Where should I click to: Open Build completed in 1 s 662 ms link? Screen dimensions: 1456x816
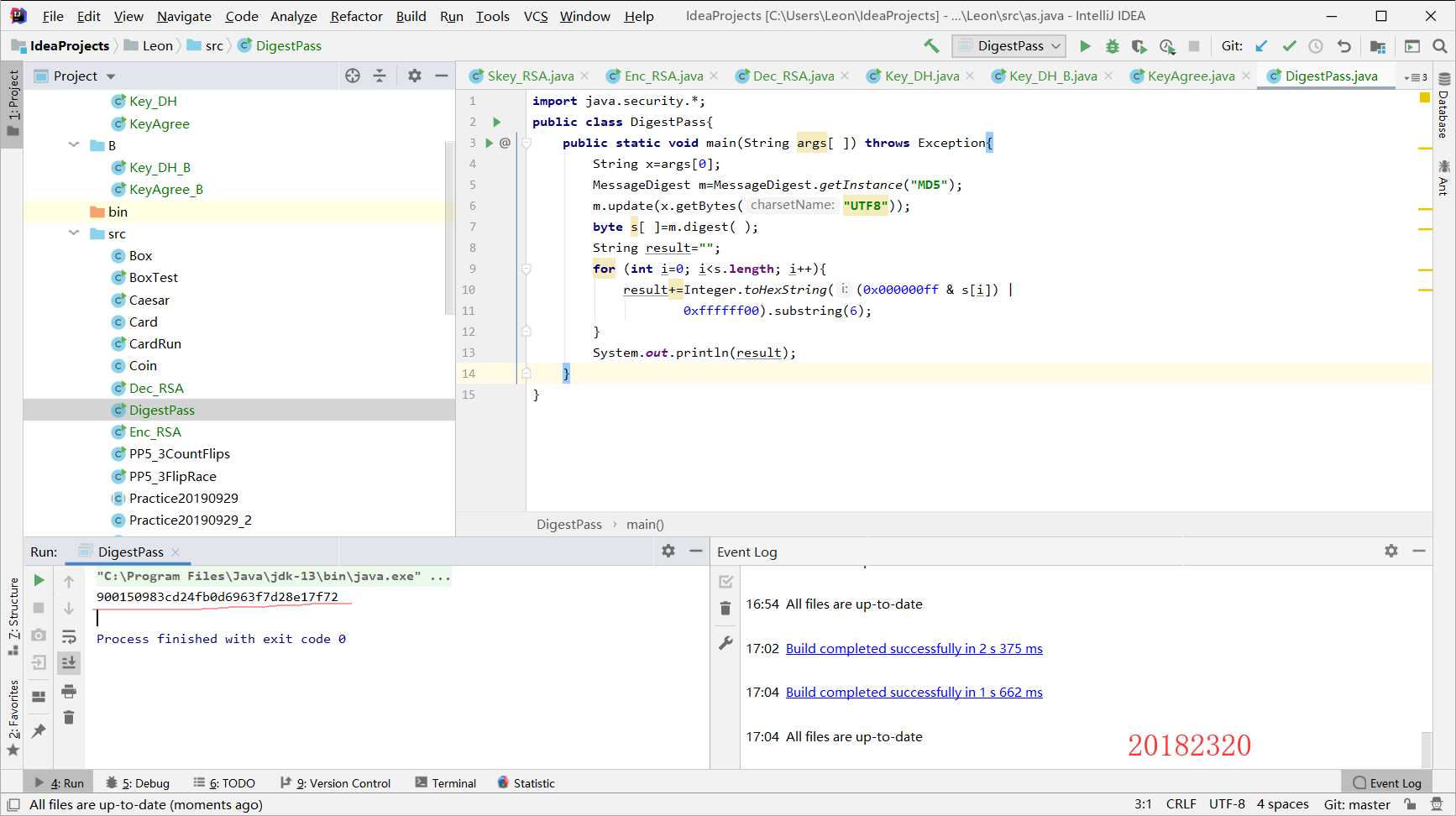tap(914, 692)
